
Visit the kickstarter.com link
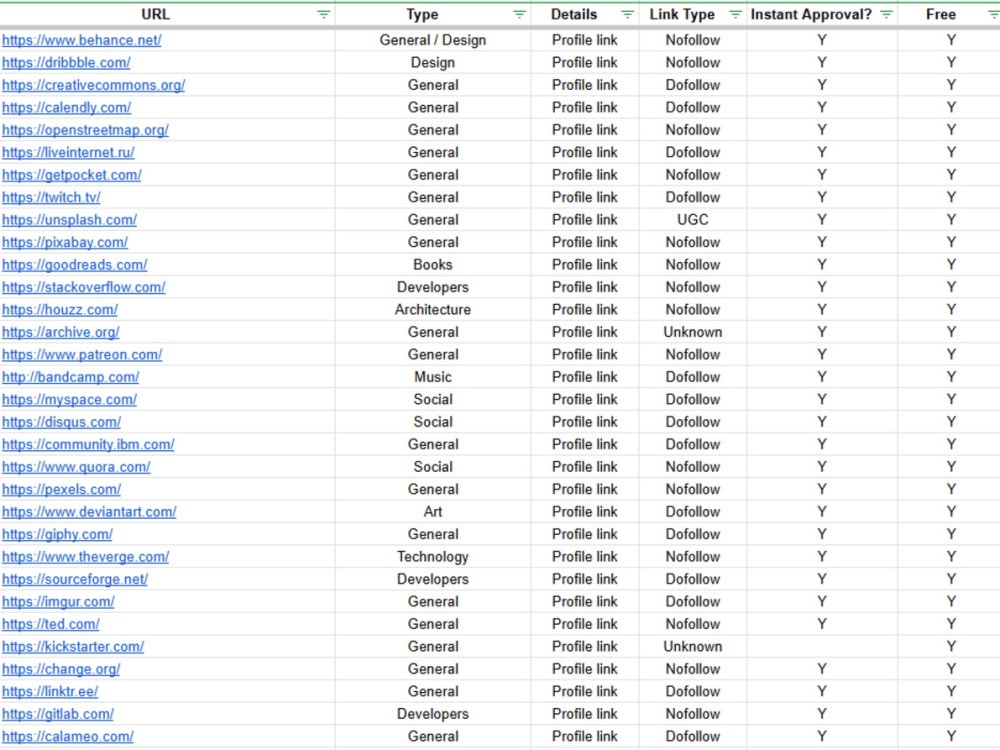(x=73, y=646)
